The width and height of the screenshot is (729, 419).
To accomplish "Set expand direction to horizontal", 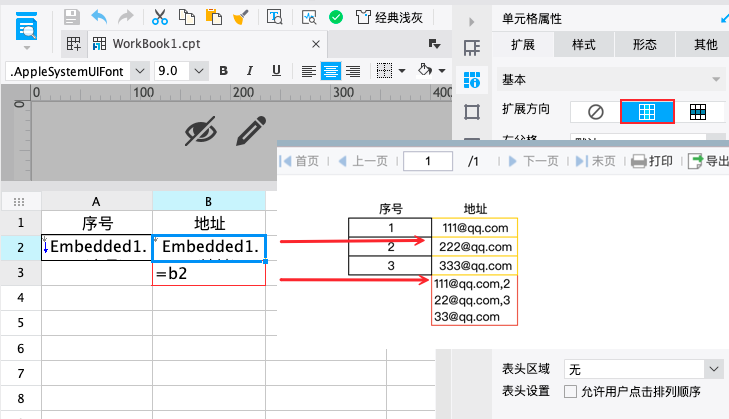I will (x=698, y=112).
